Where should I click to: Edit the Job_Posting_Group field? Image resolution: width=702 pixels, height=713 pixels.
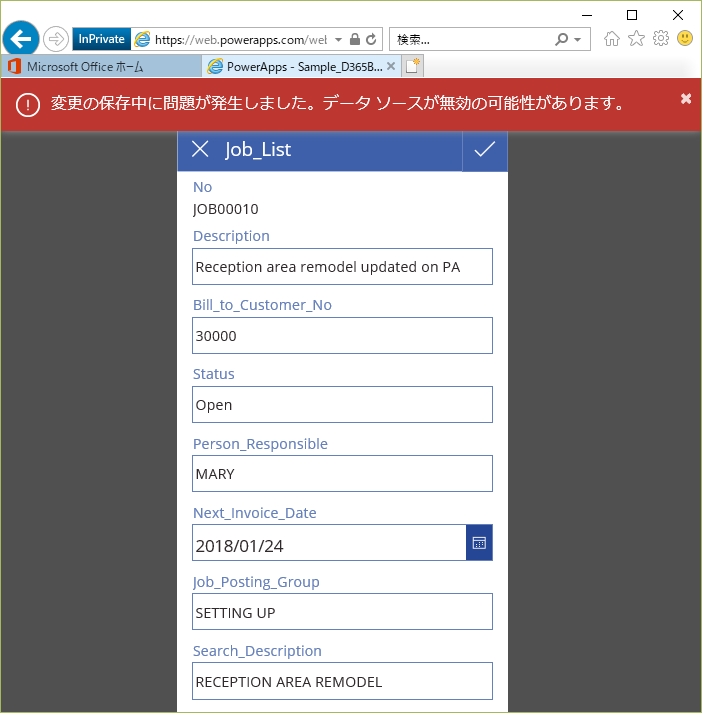point(342,612)
